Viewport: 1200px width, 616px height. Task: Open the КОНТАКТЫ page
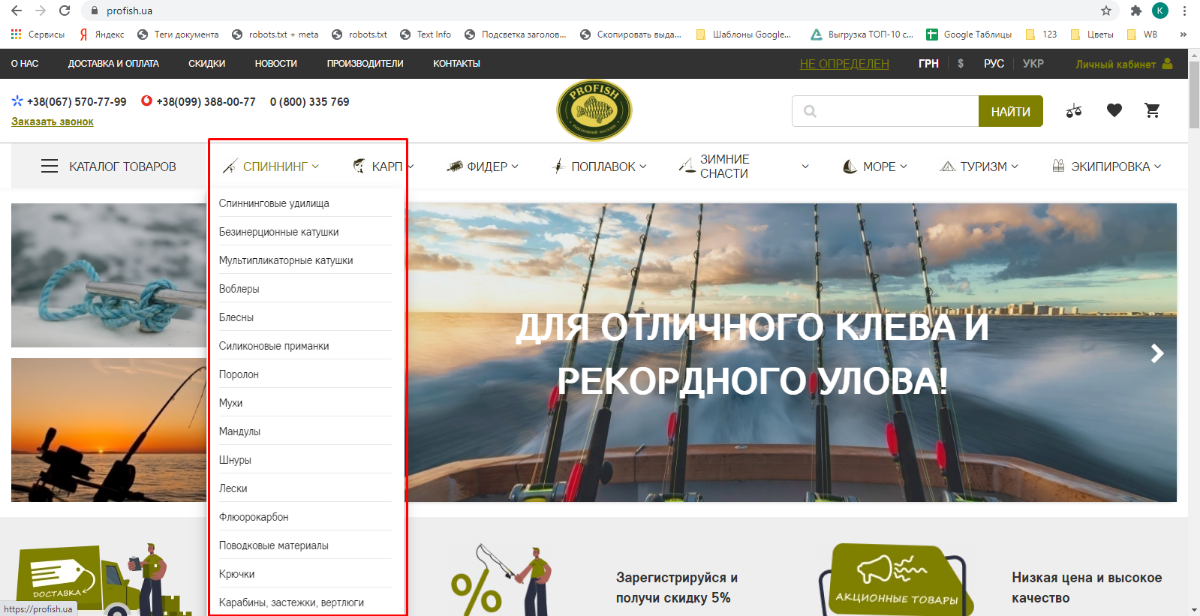(456, 63)
